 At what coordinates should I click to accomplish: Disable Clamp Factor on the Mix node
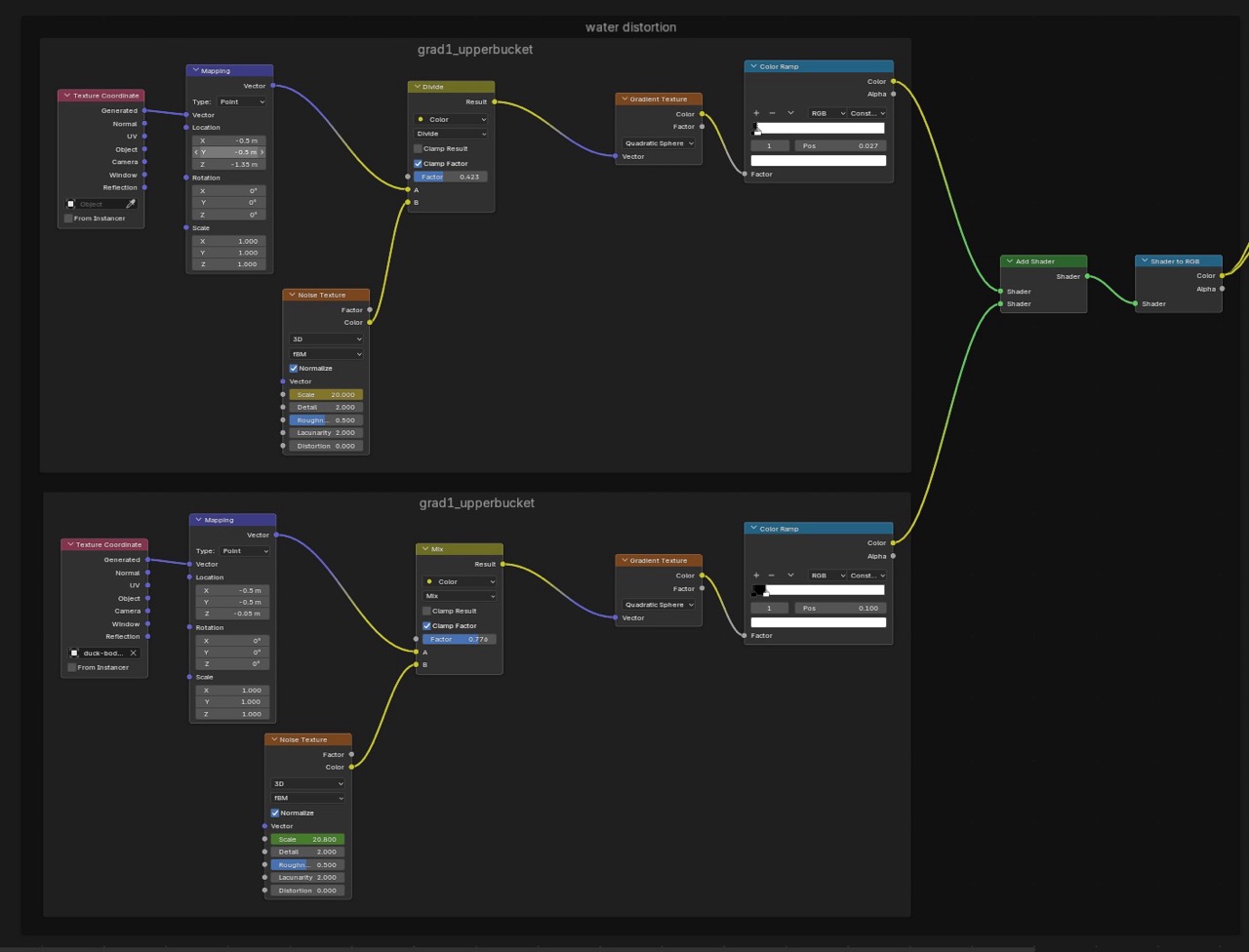coord(426,626)
